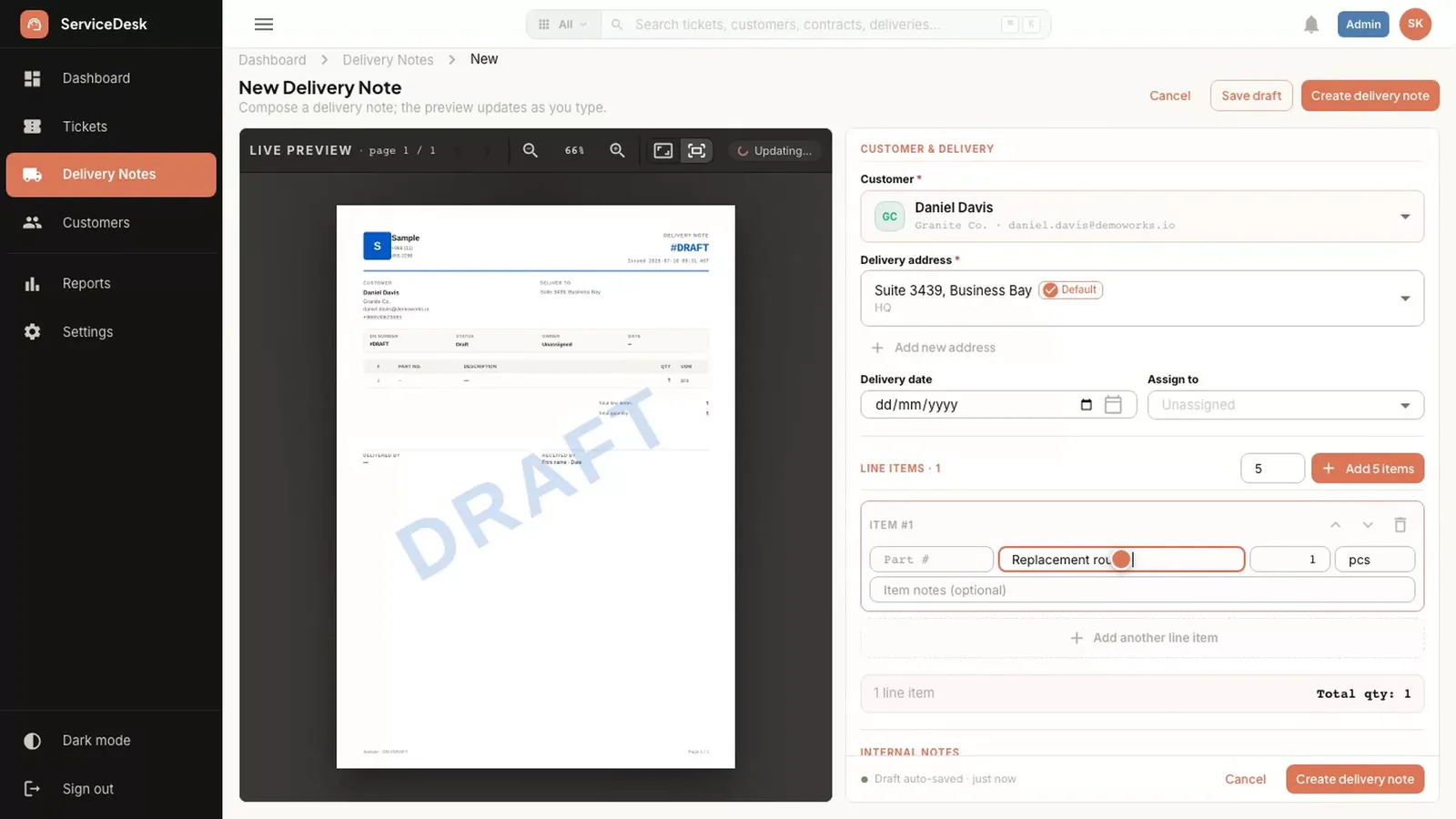Image resolution: width=1456 pixels, height=819 pixels.
Task: Zoom in the live preview
Action: coord(617,150)
